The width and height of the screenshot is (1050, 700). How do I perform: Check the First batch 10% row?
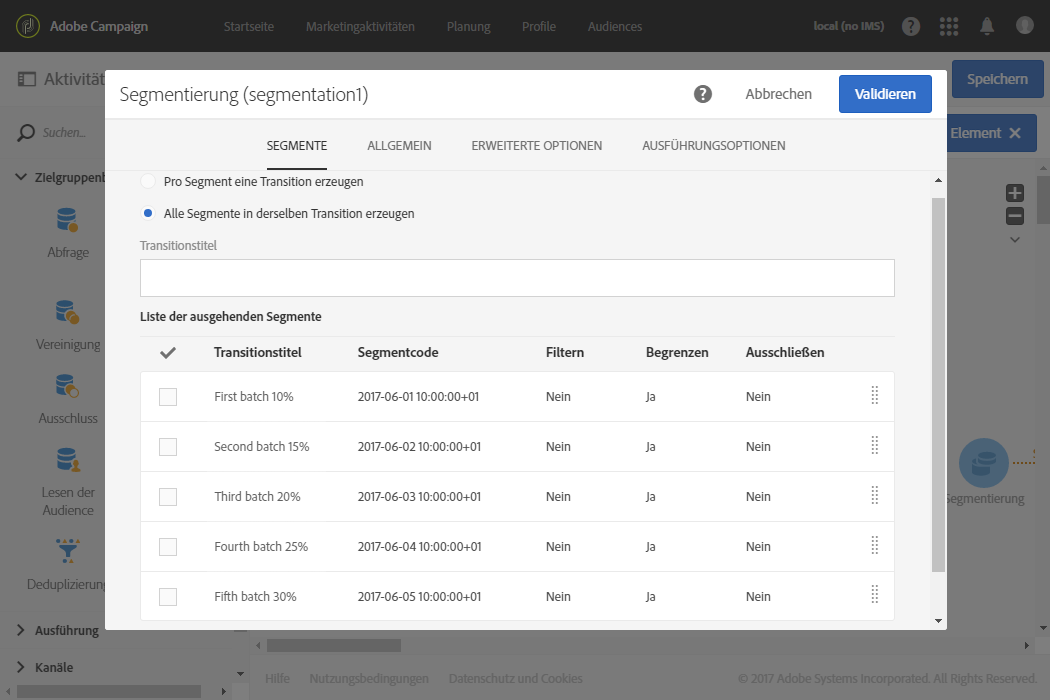(168, 397)
